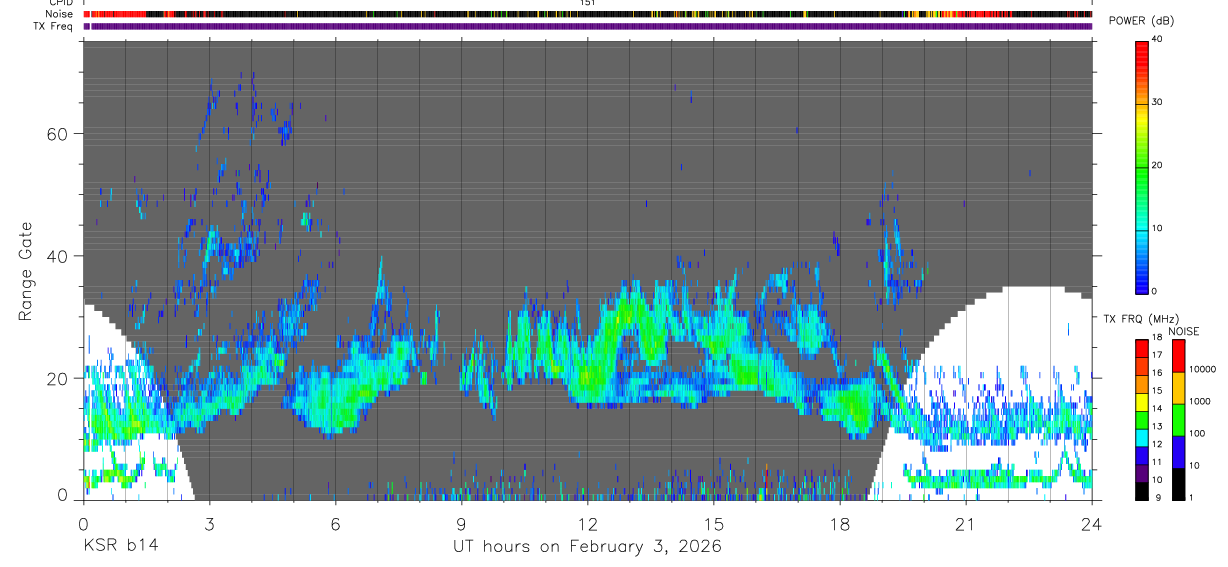Click the cyan segment of TX FRQ color bar
This screenshot has height=567, width=1228.
[1142, 438]
